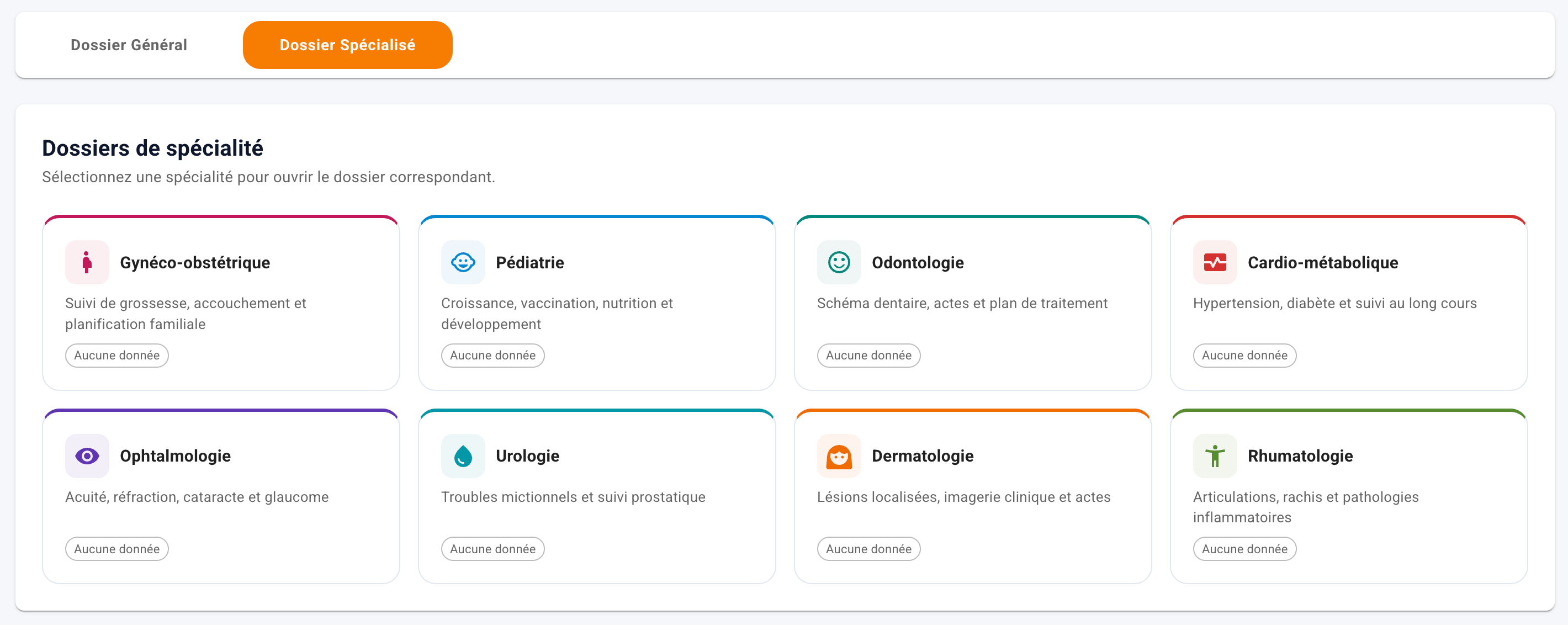Click the eye icon for Ophtalmologie
The height and width of the screenshot is (625, 1568).
click(87, 456)
